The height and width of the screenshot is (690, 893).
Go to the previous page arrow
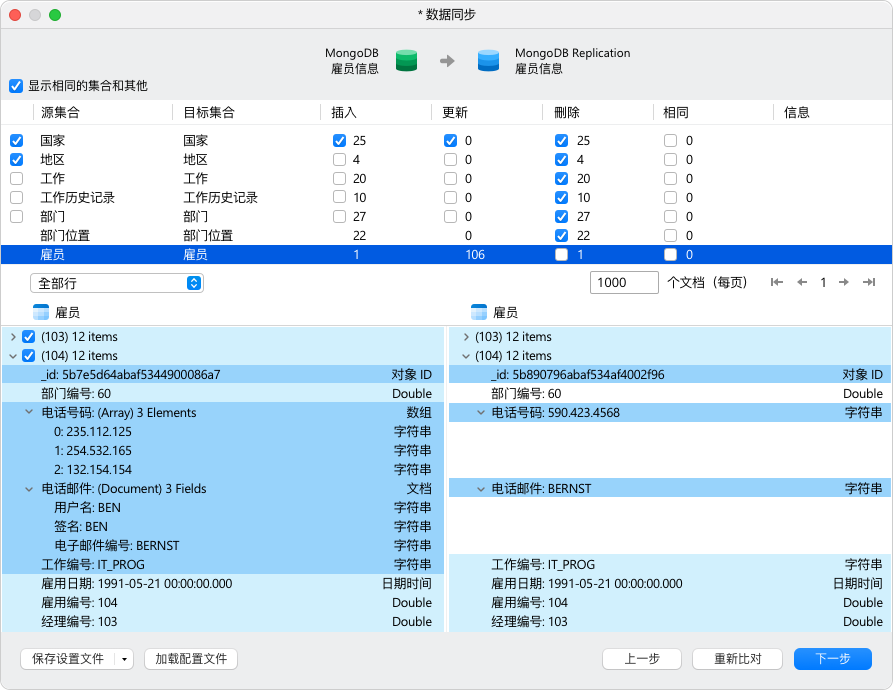[801, 283]
